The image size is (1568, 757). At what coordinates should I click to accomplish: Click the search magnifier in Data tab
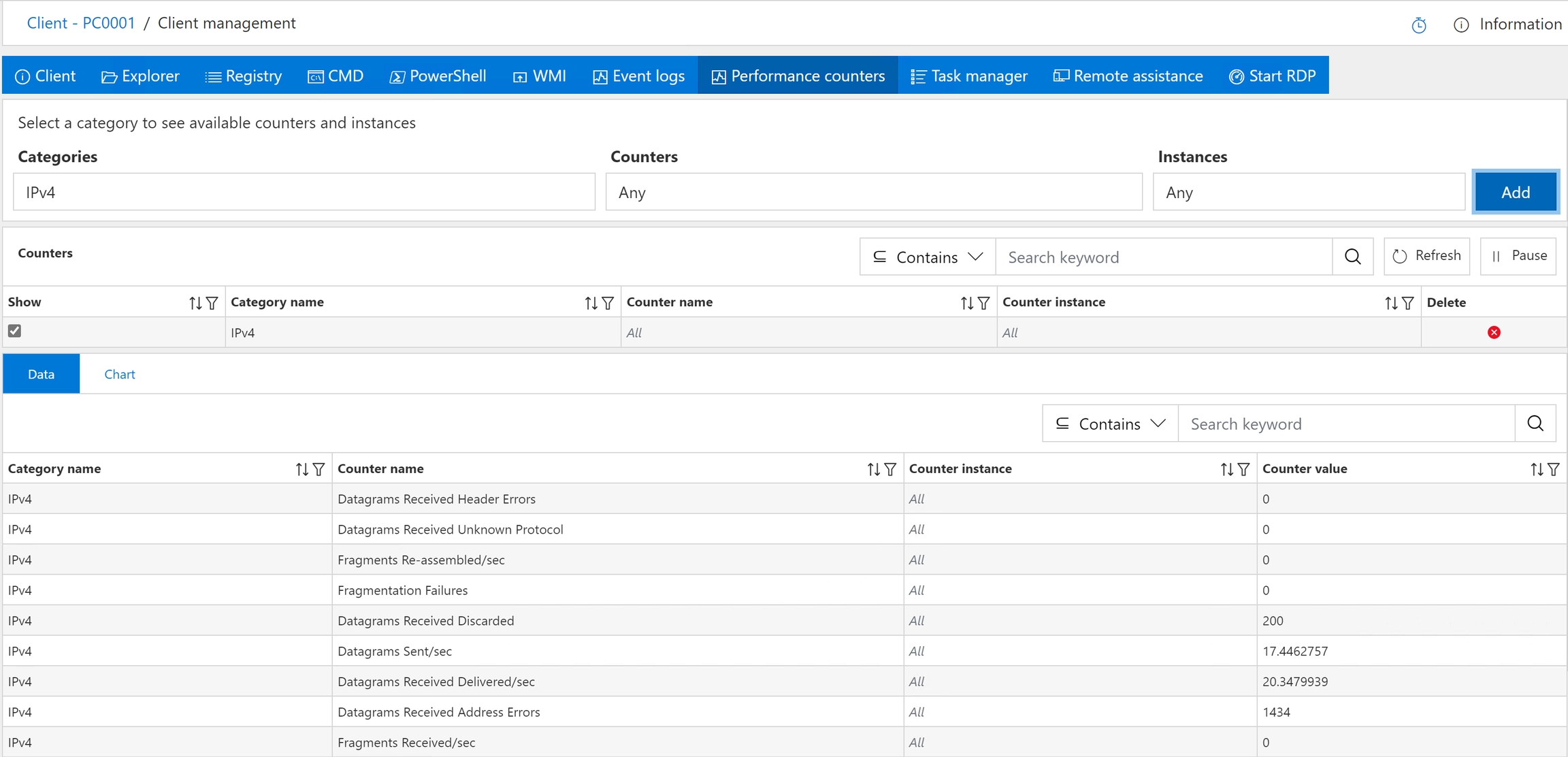click(x=1535, y=423)
